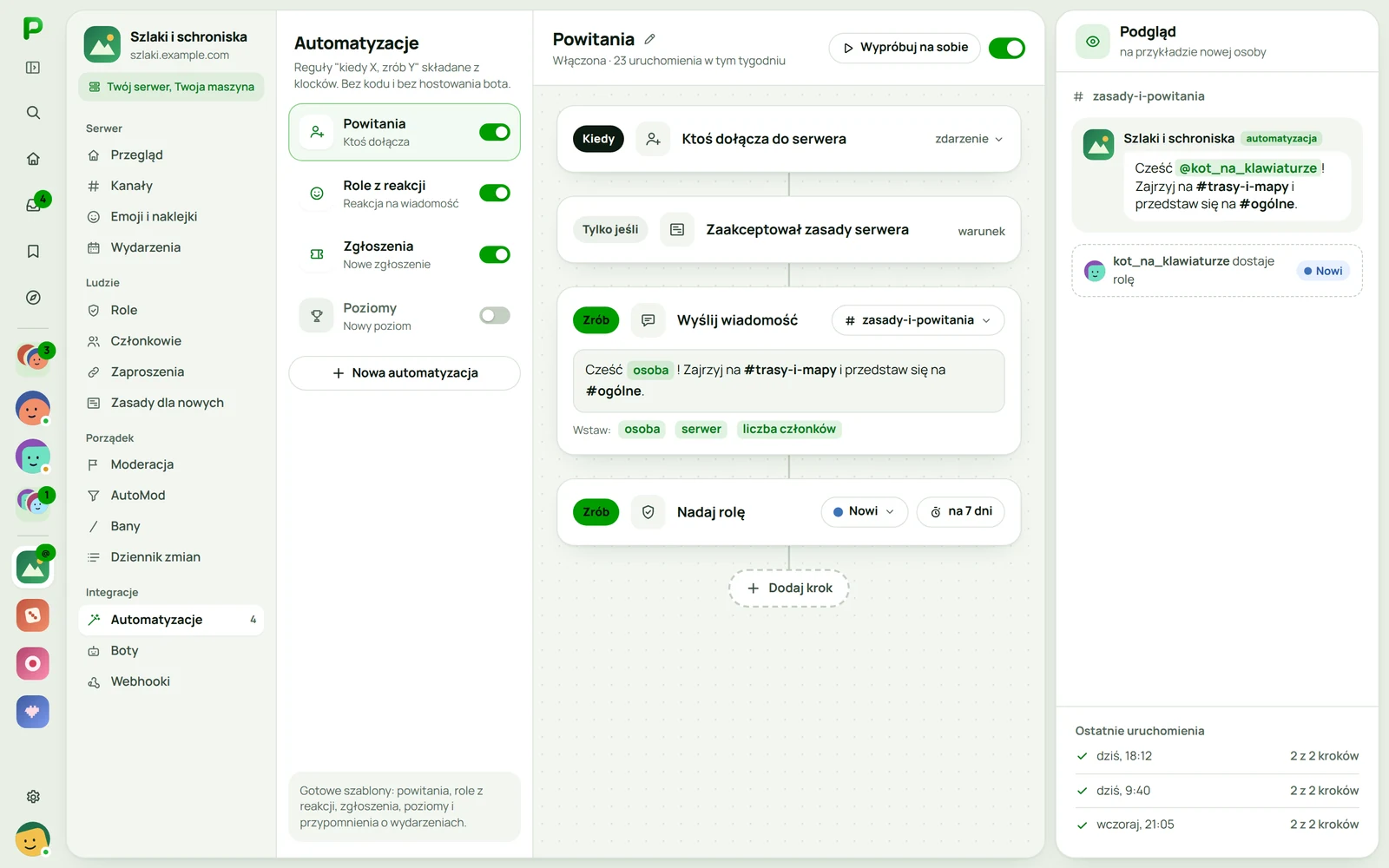Image resolution: width=1389 pixels, height=868 pixels.
Task: Open the orange cube server icon
Action: click(33, 615)
